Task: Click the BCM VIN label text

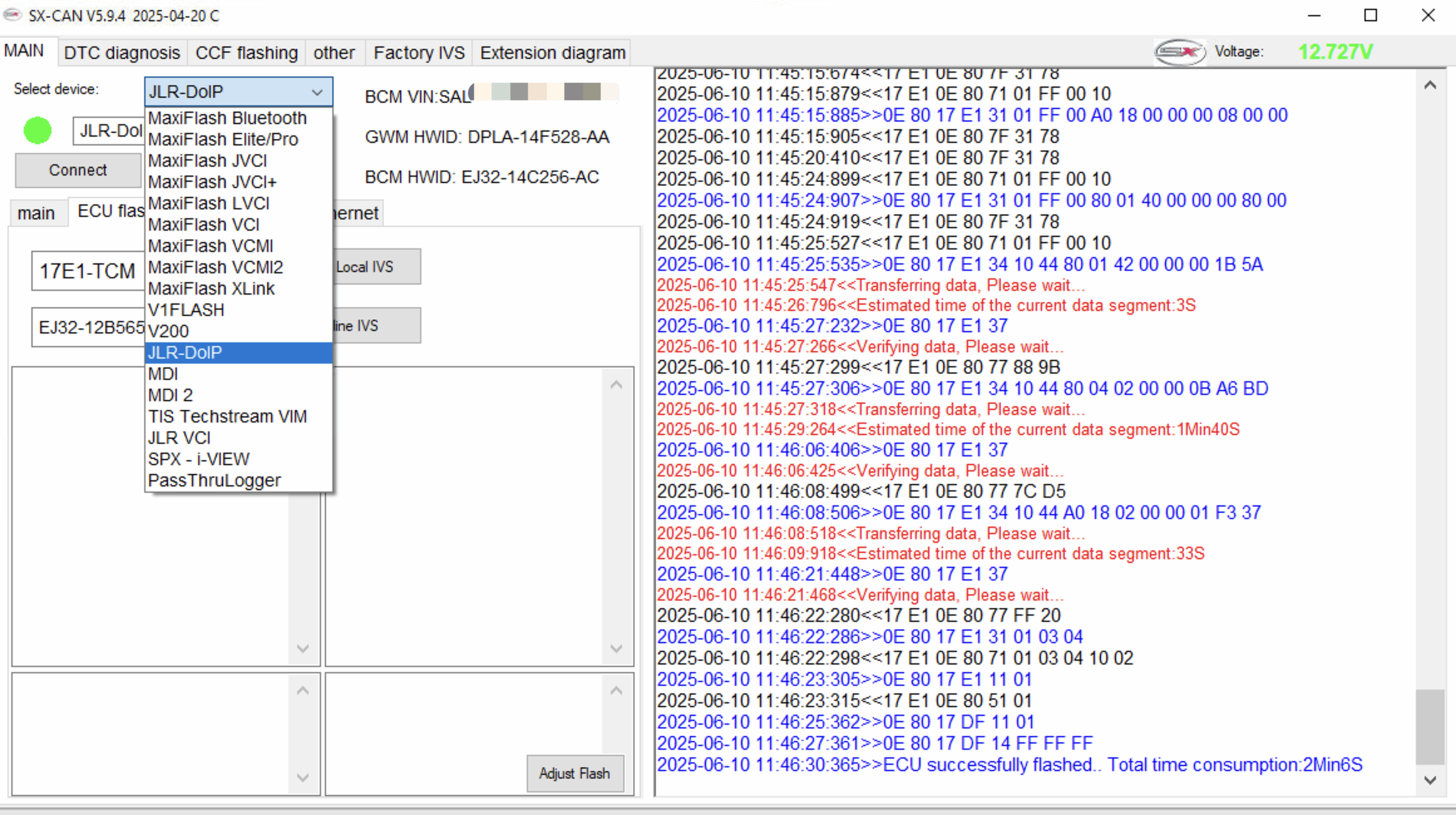Action: (418, 97)
